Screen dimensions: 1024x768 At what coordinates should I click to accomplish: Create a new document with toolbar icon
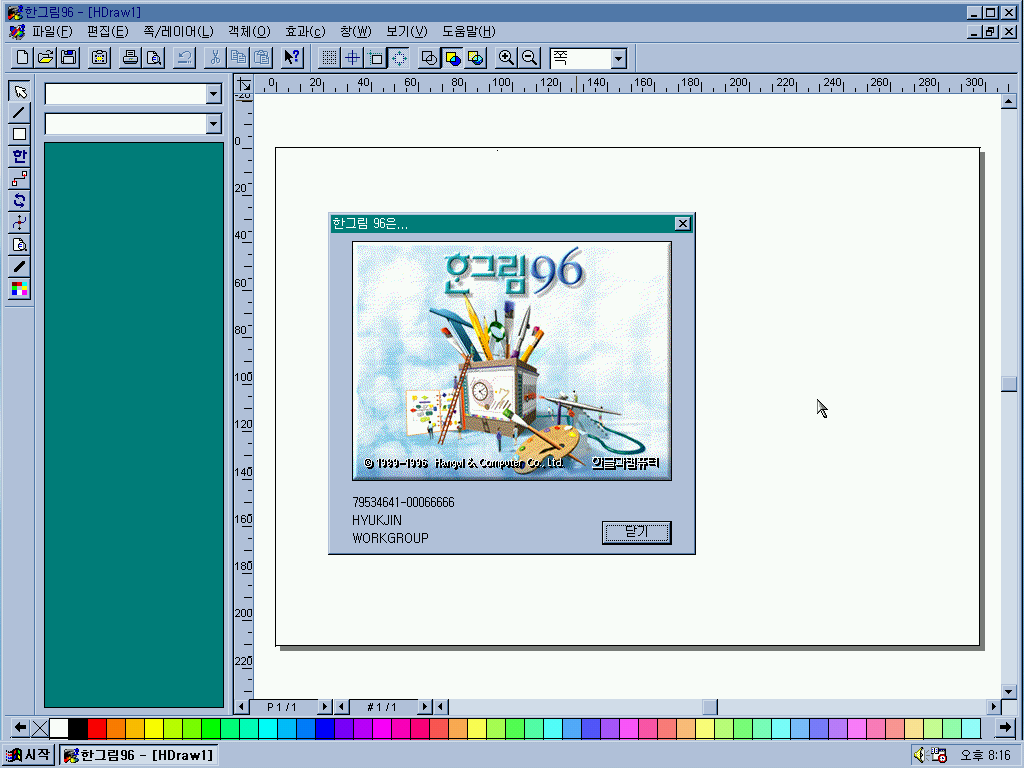[22, 58]
